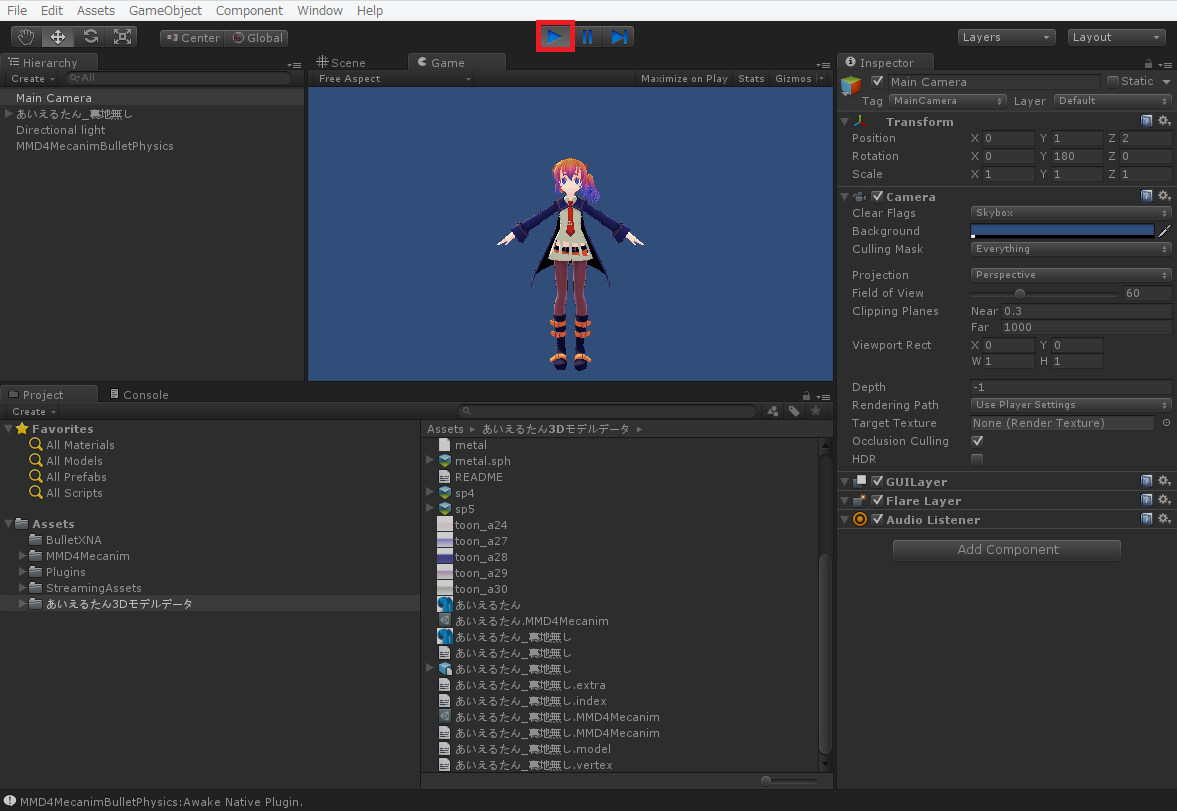Image resolution: width=1177 pixels, height=811 pixels.
Task: Select the Move (translate) tool
Action: coord(58,37)
